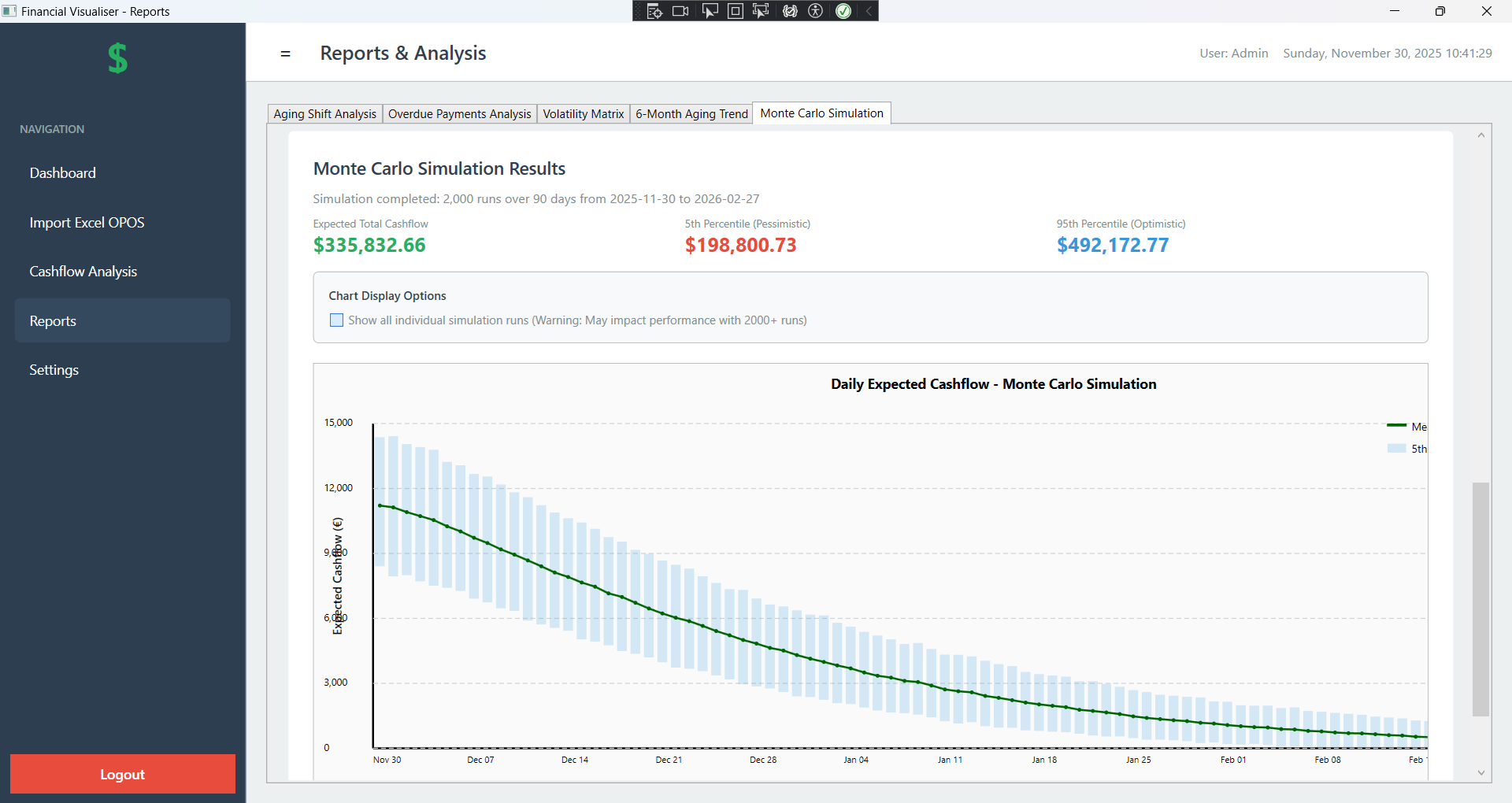
Task: Click the green dollar sign logo
Action: coord(118,58)
